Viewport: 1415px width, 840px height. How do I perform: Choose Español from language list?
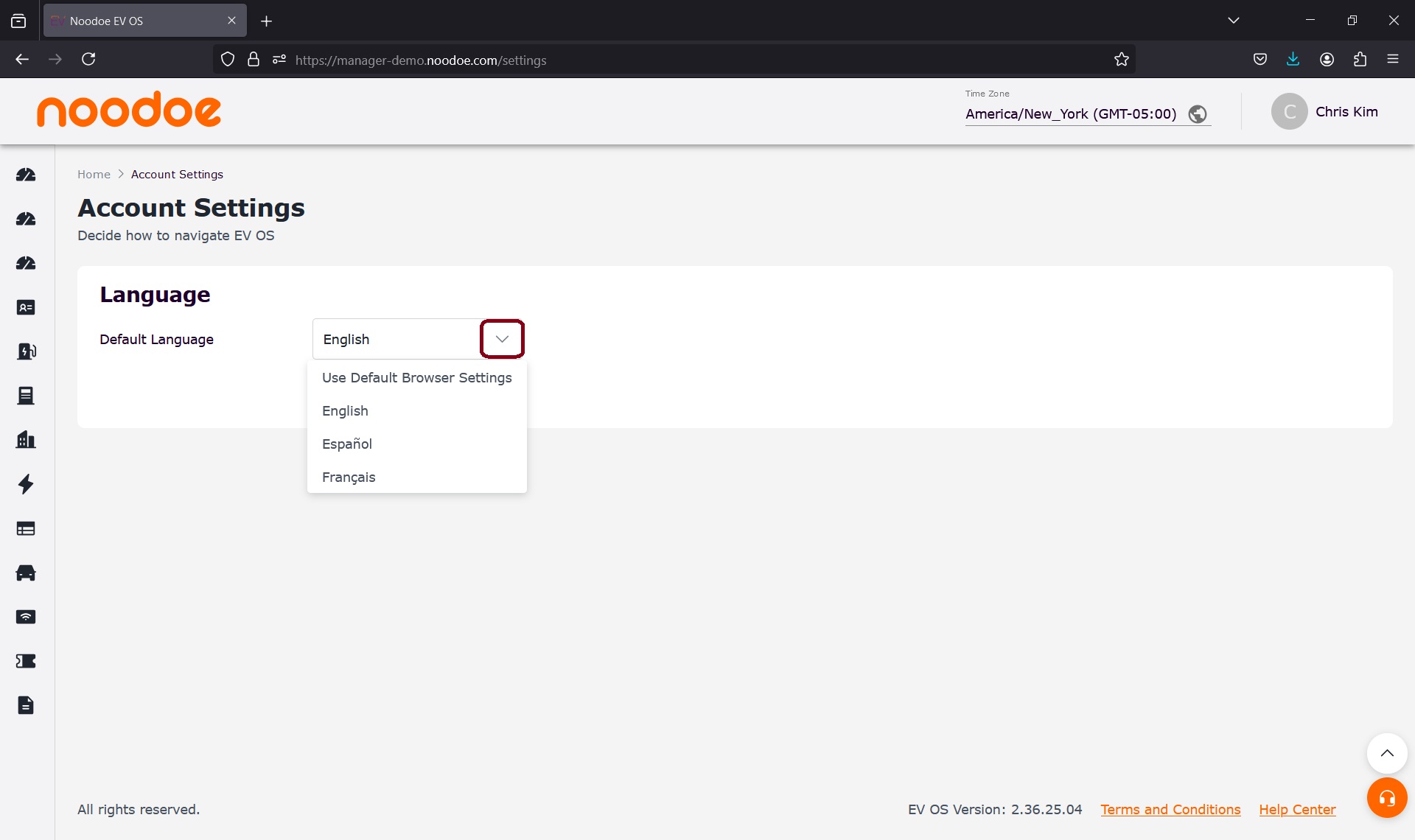[347, 444]
